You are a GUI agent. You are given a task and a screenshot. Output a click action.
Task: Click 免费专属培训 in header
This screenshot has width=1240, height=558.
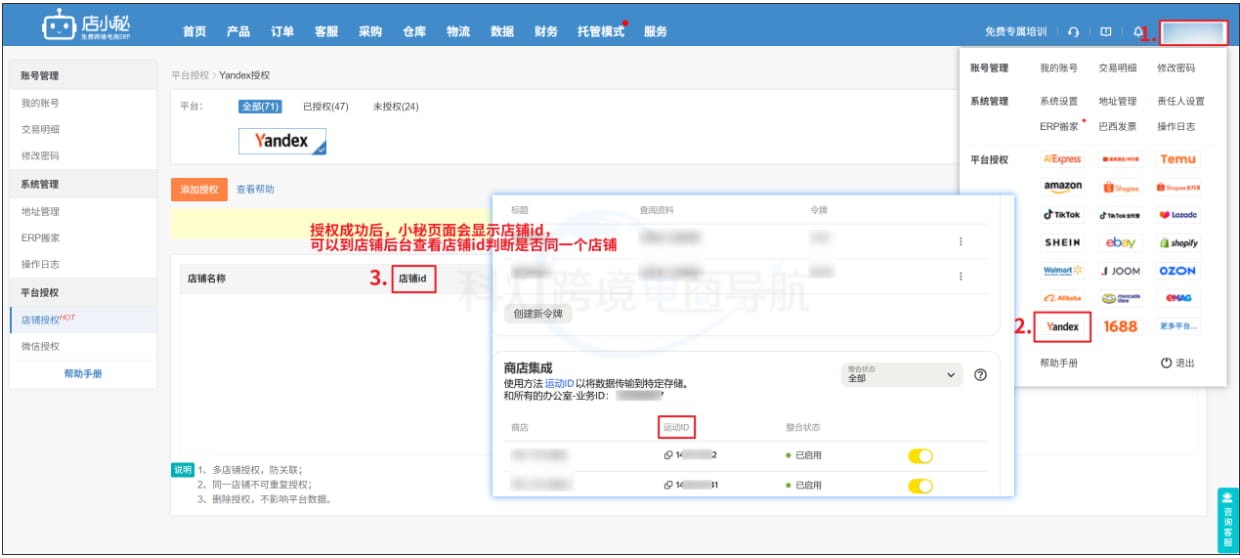[1015, 32]
